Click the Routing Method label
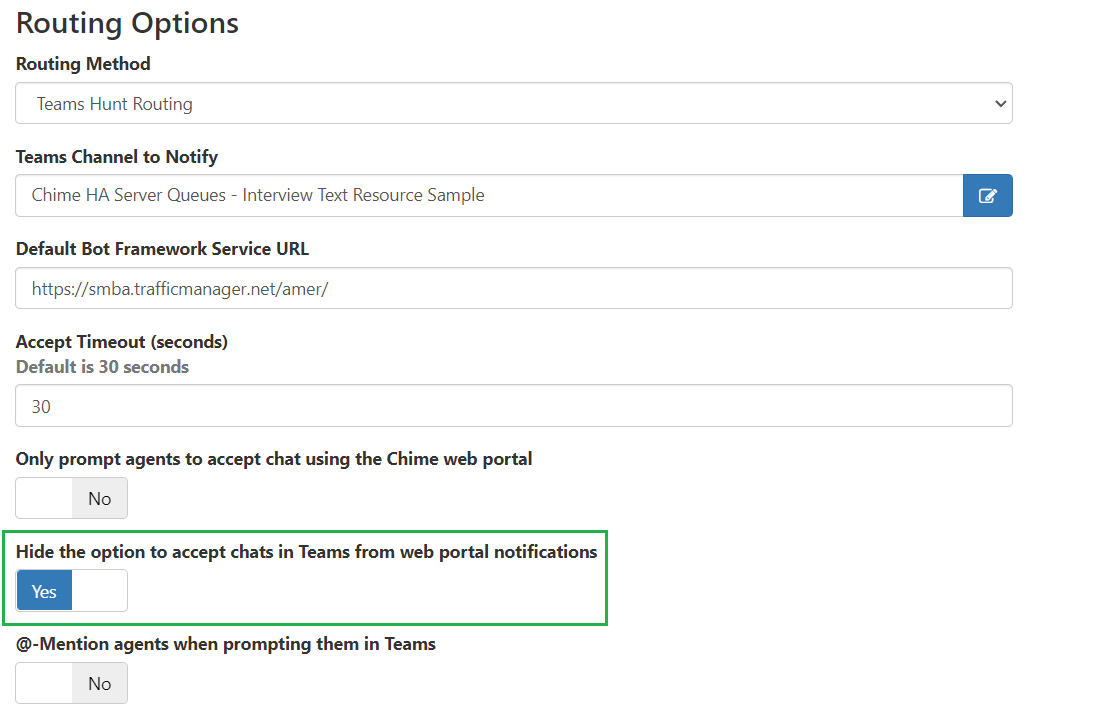This screenshot has width=1095, height=728. [83, 64]
